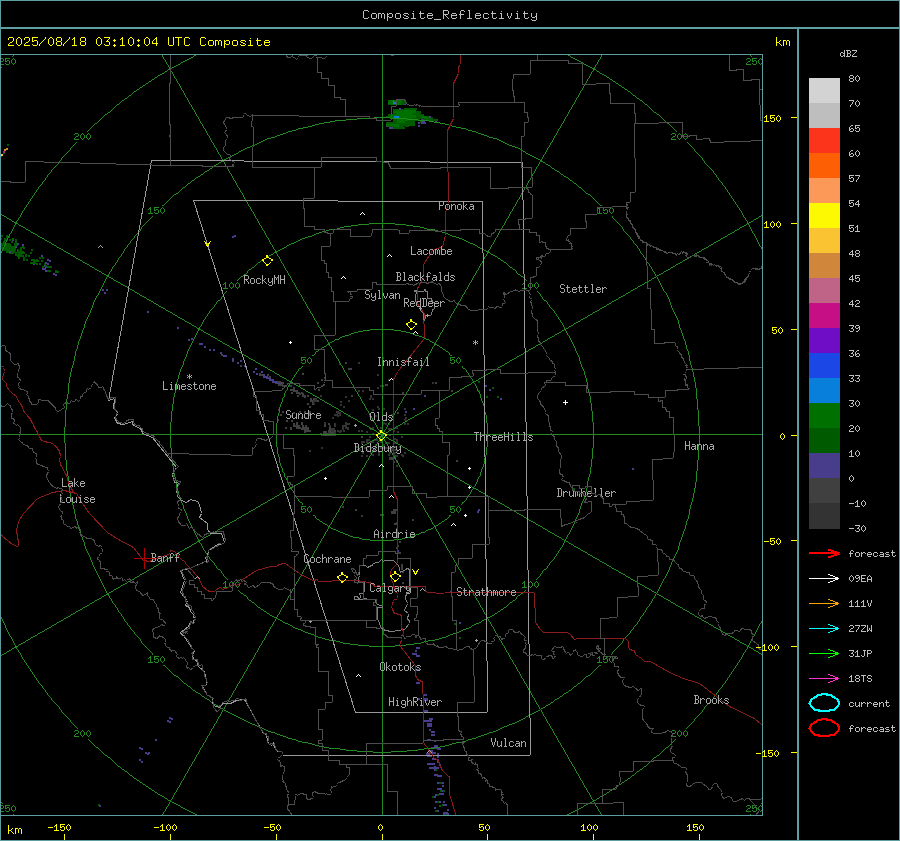The height and width of the screenshot is (841, 900).
Task: Click the white 09EA arrow in legend
Action: tap(824, 579)
